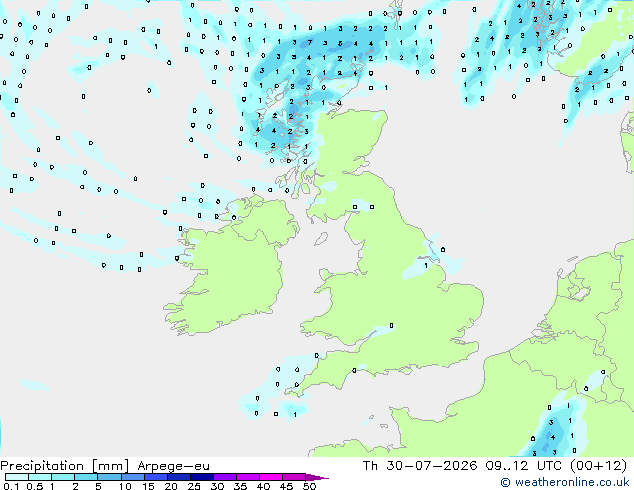
Task: Select the 45–50 mm legend color swatch
Action: coord(294,477)
